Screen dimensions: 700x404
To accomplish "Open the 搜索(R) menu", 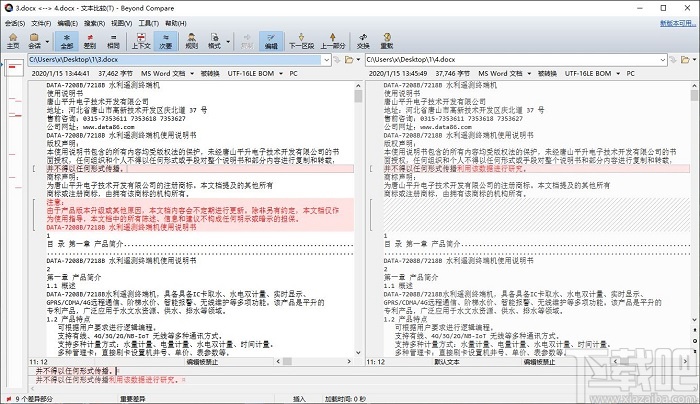I will click(x=94, y=23).
